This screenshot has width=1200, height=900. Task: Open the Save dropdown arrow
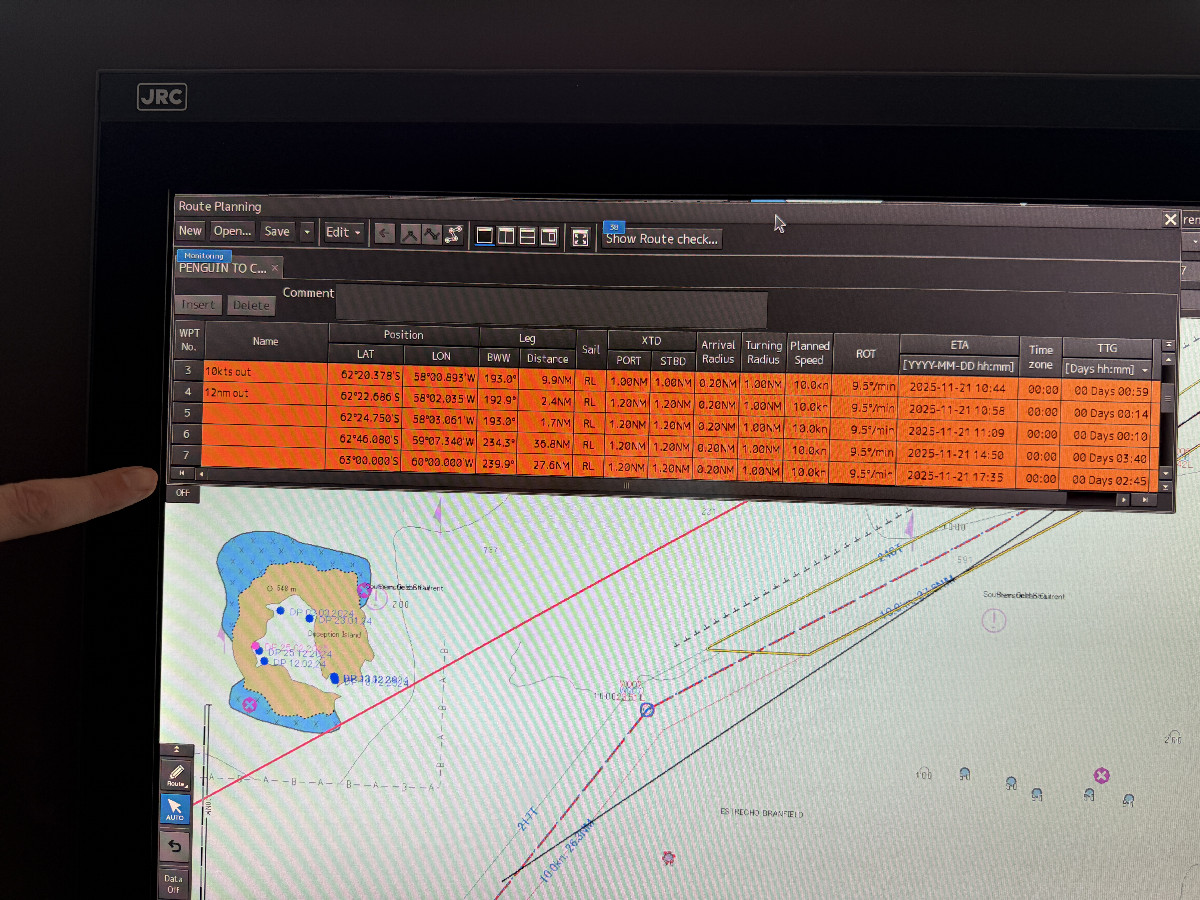pyautogui.click(x=307, y=232)
